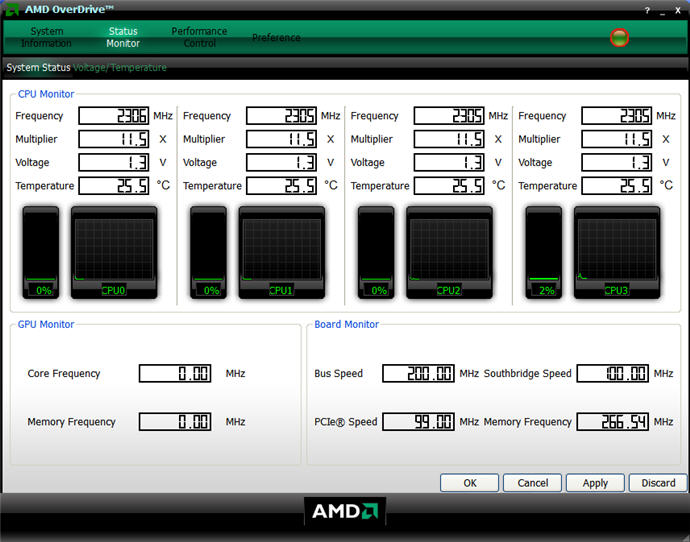This screenshot has height=542, width=690.
Task: Click the GPU Memory Frequency field 0.00
Action: click(x=175, y=422)
